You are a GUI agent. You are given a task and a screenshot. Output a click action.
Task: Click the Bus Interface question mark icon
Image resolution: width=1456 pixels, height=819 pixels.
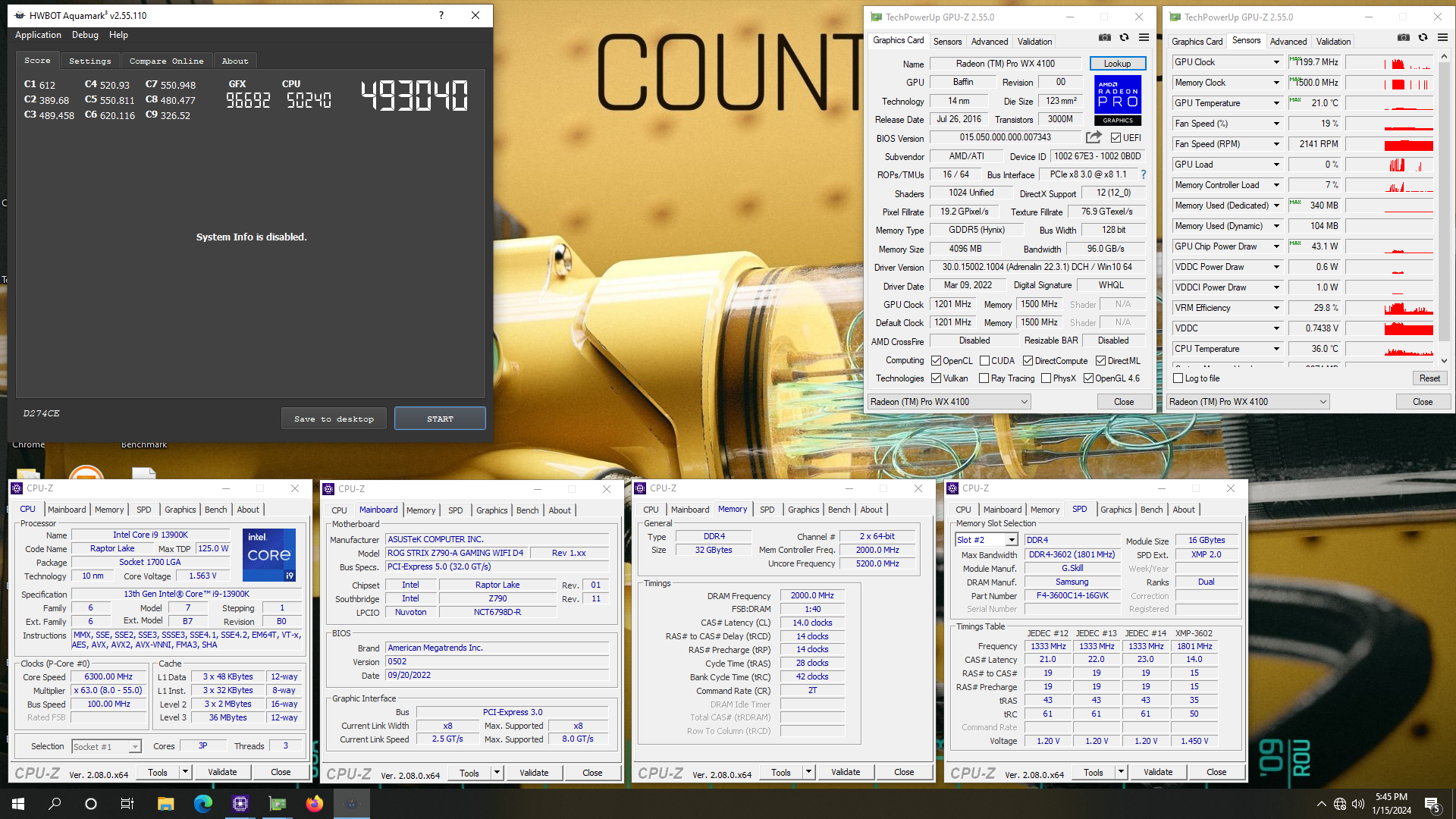tap(1144, 174)
